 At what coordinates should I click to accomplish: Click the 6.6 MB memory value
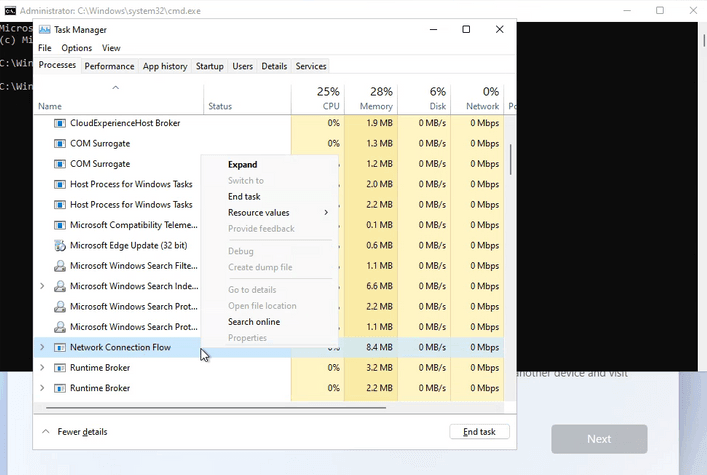(x=379, y=286)
